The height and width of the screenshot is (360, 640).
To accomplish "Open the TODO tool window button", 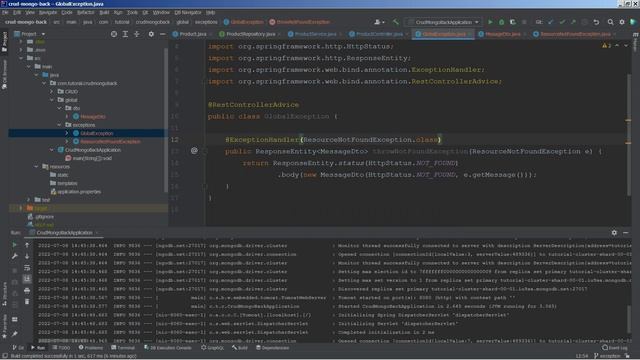I will (x=61, y=348).
